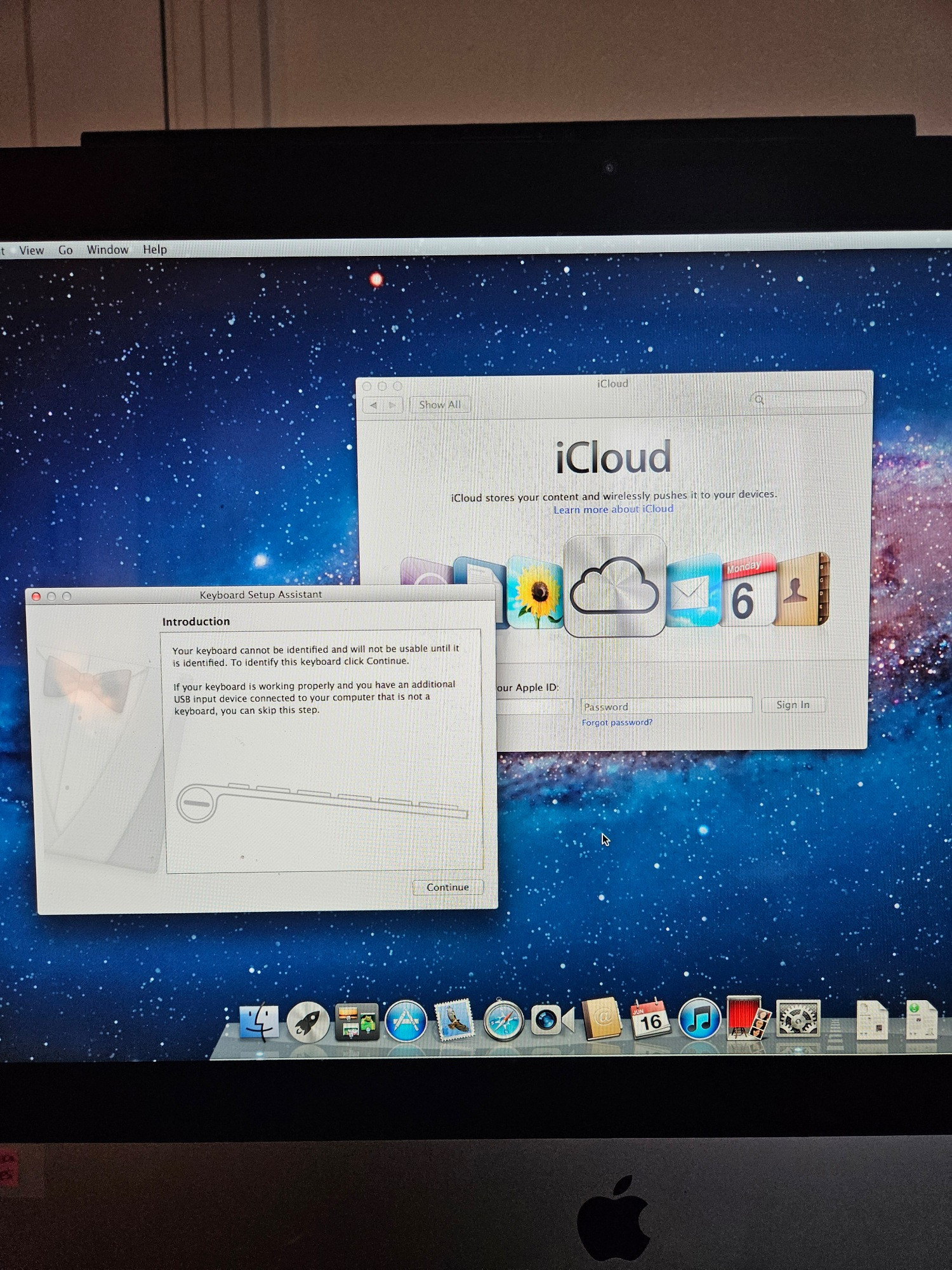The height and width of the screenshot is (1270, 952).
Task: Open the View menu
Action: (32, 250)
